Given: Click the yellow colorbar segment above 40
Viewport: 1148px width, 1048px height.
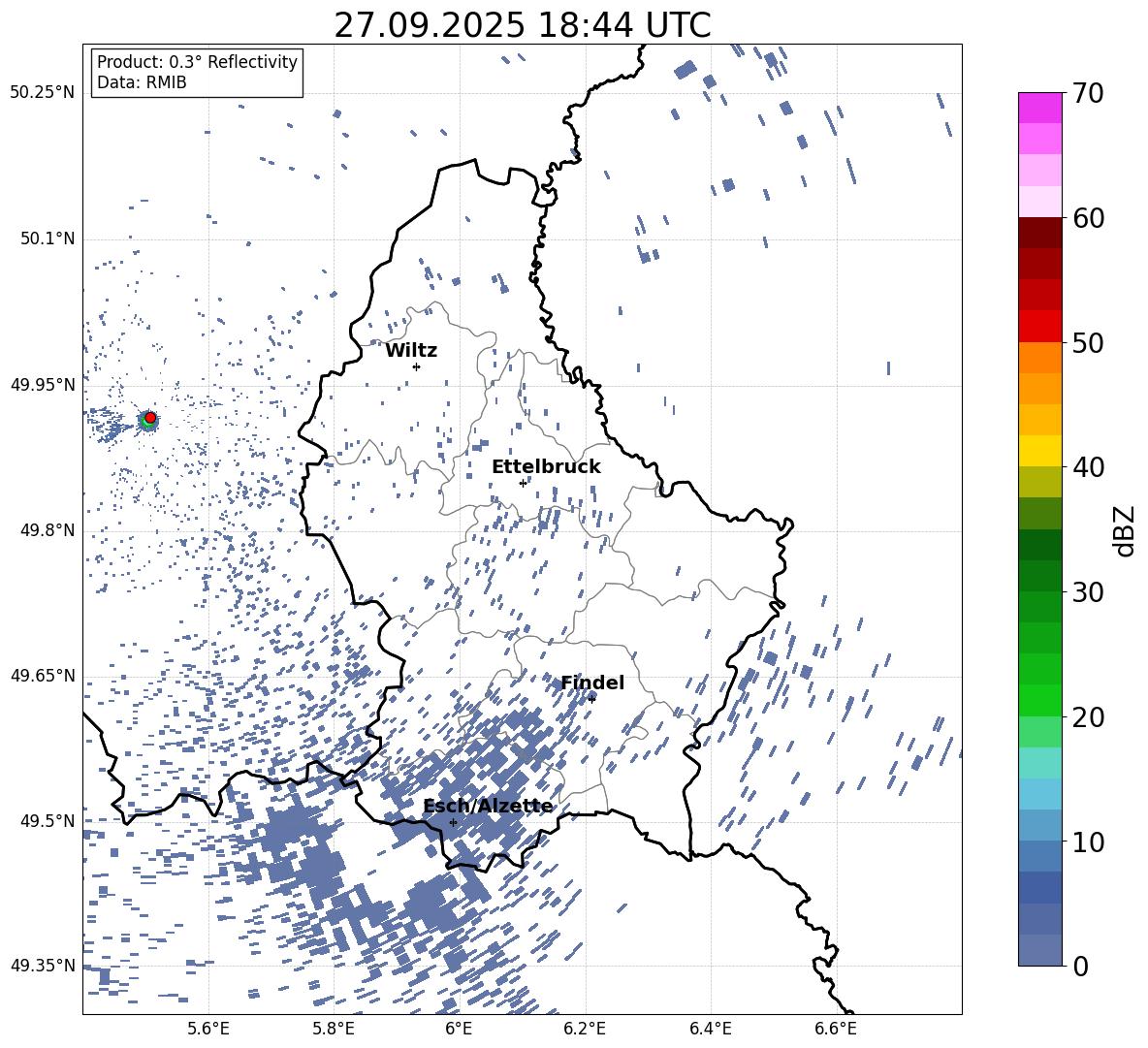Looking at the screenshot, I should [1039, 451].
